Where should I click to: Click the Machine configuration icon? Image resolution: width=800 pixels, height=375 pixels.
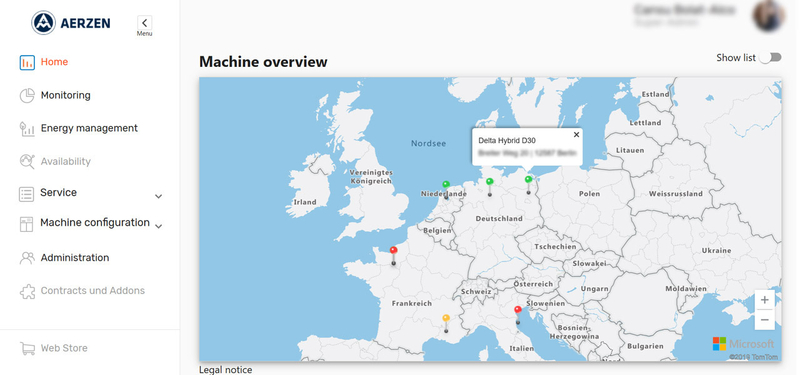[27, 224]
